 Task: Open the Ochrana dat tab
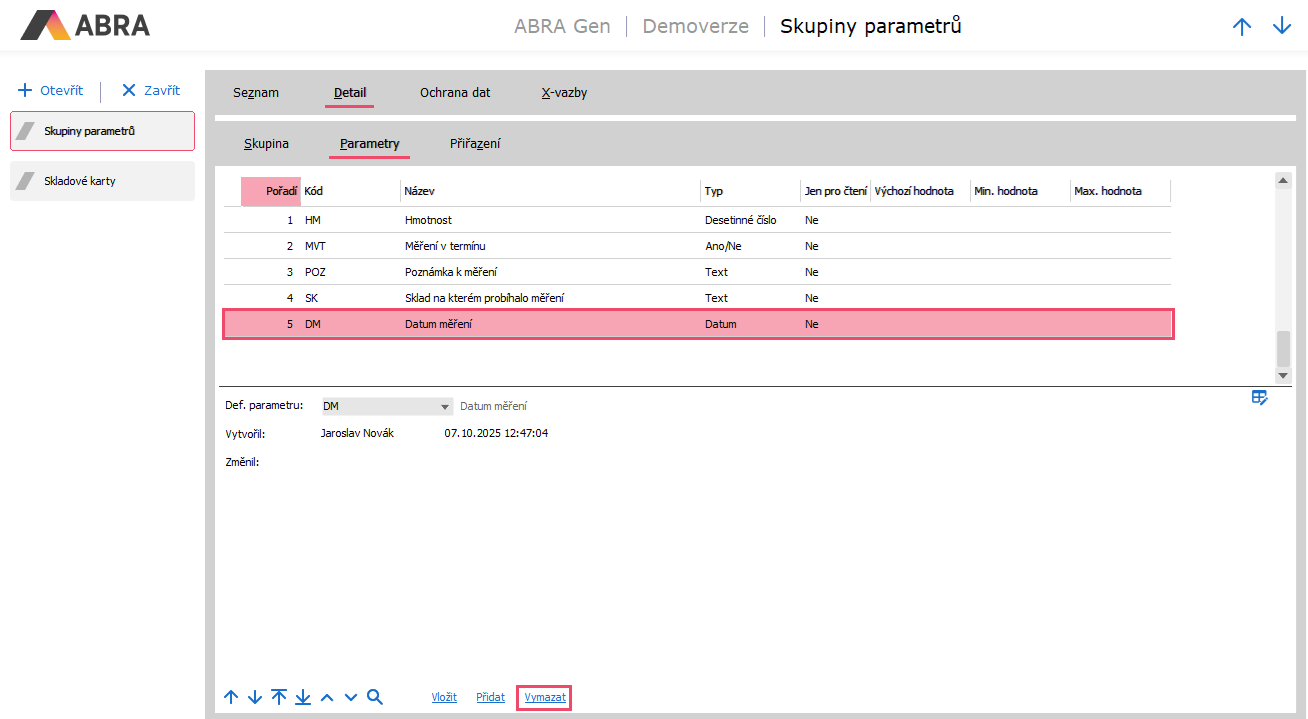pos(454,93)
